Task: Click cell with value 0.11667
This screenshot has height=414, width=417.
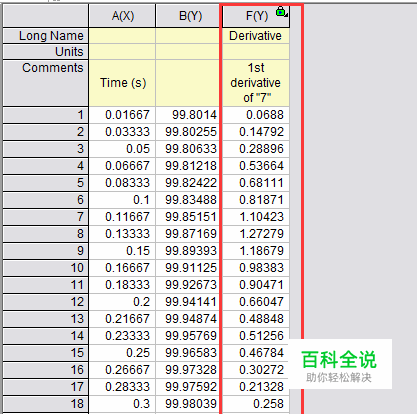Action: (122, 217)
